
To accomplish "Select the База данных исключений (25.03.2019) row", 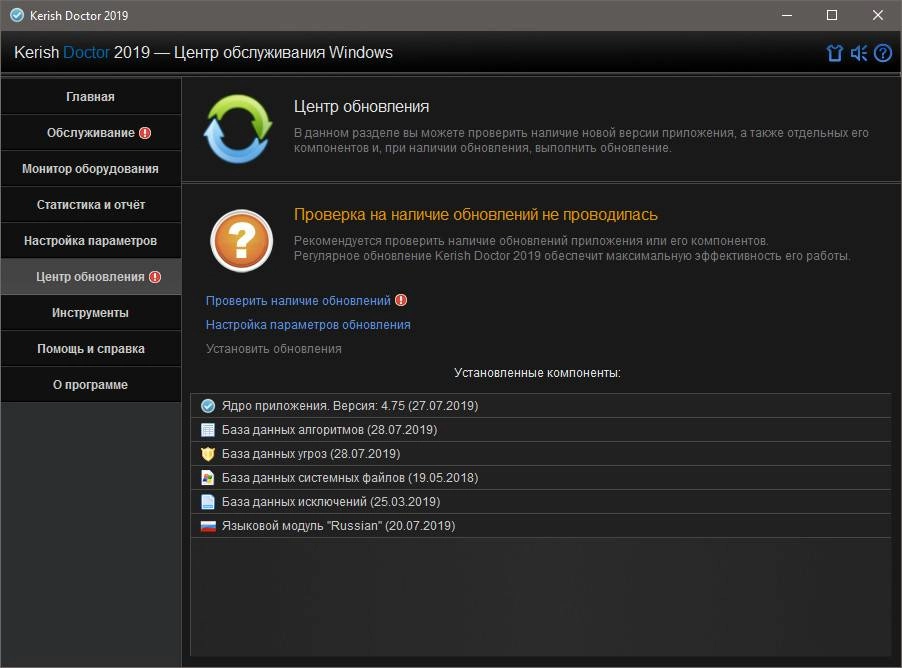I will pyautogui.click(x=541, y=502).
